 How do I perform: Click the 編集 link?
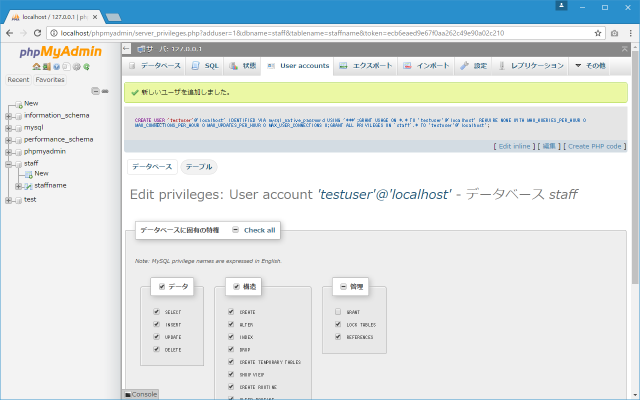pos(549,146)
